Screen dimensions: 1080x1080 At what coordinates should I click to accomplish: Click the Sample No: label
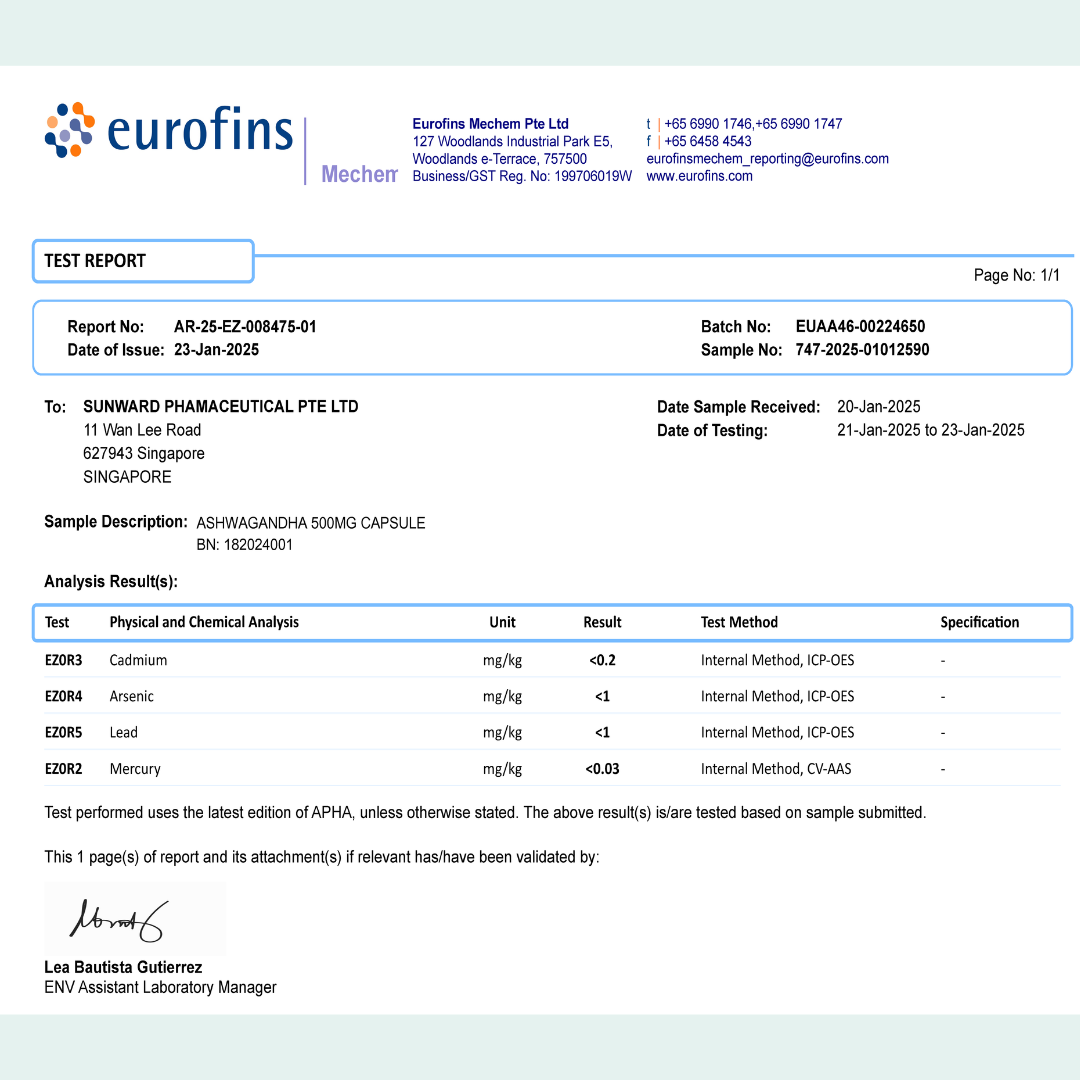(x=741, y=350)
